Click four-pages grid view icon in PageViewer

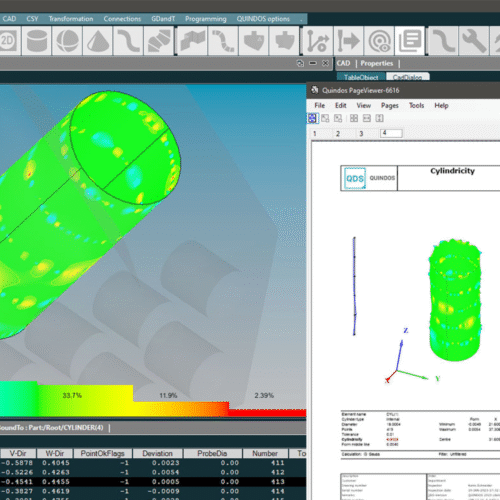[x=354, y=118]
